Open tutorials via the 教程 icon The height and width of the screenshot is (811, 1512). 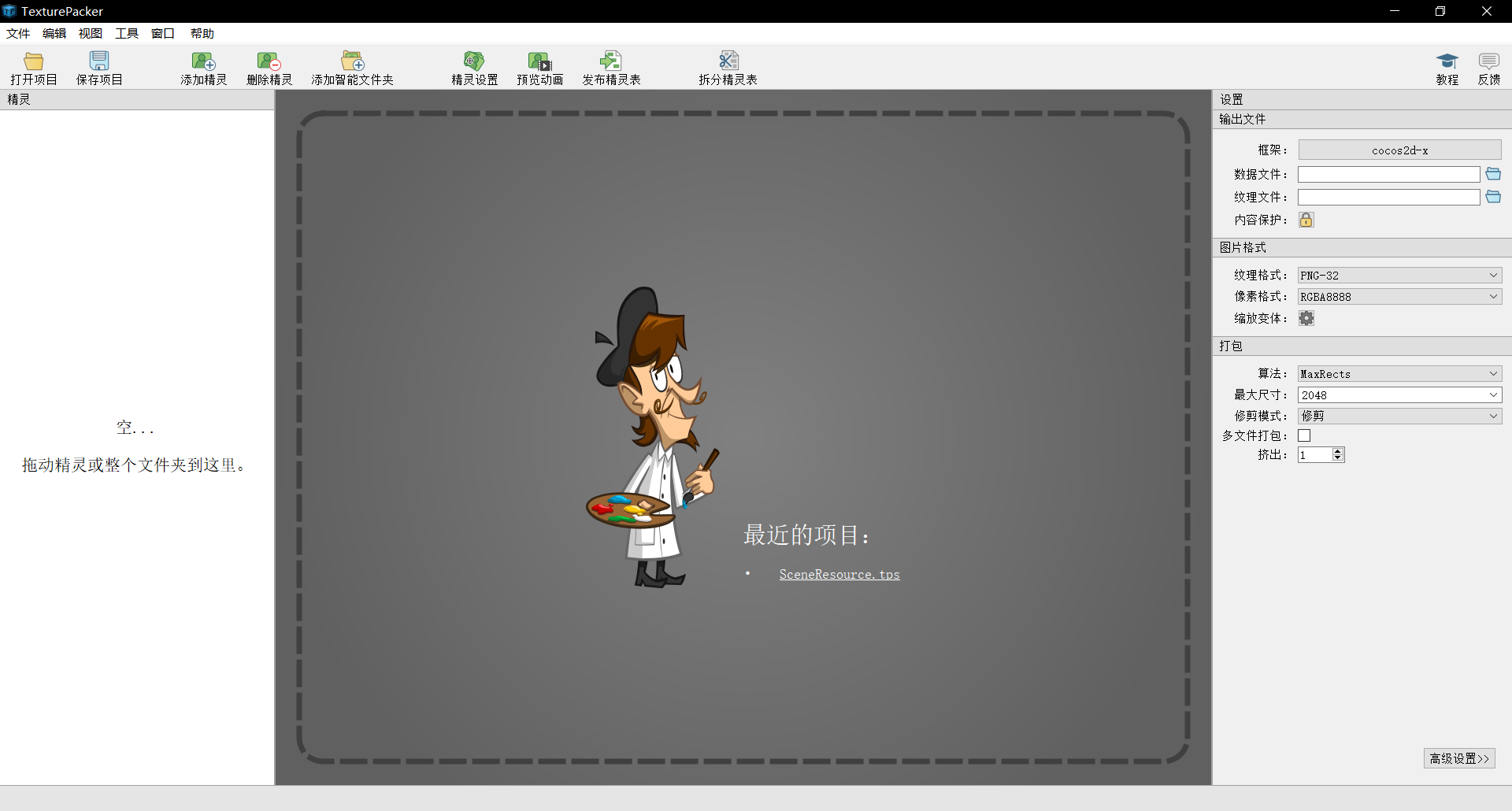1447,67
